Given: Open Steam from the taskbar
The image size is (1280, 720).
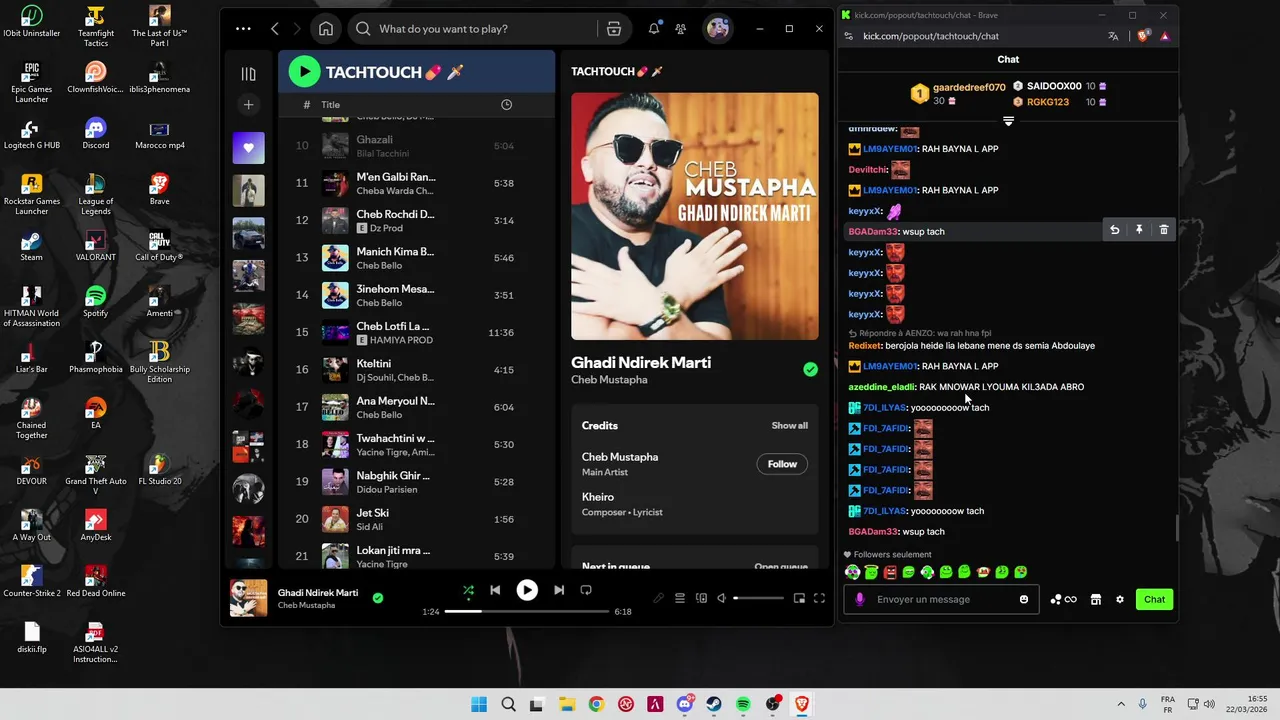Looking at the screenshot, I should point(713,704).
